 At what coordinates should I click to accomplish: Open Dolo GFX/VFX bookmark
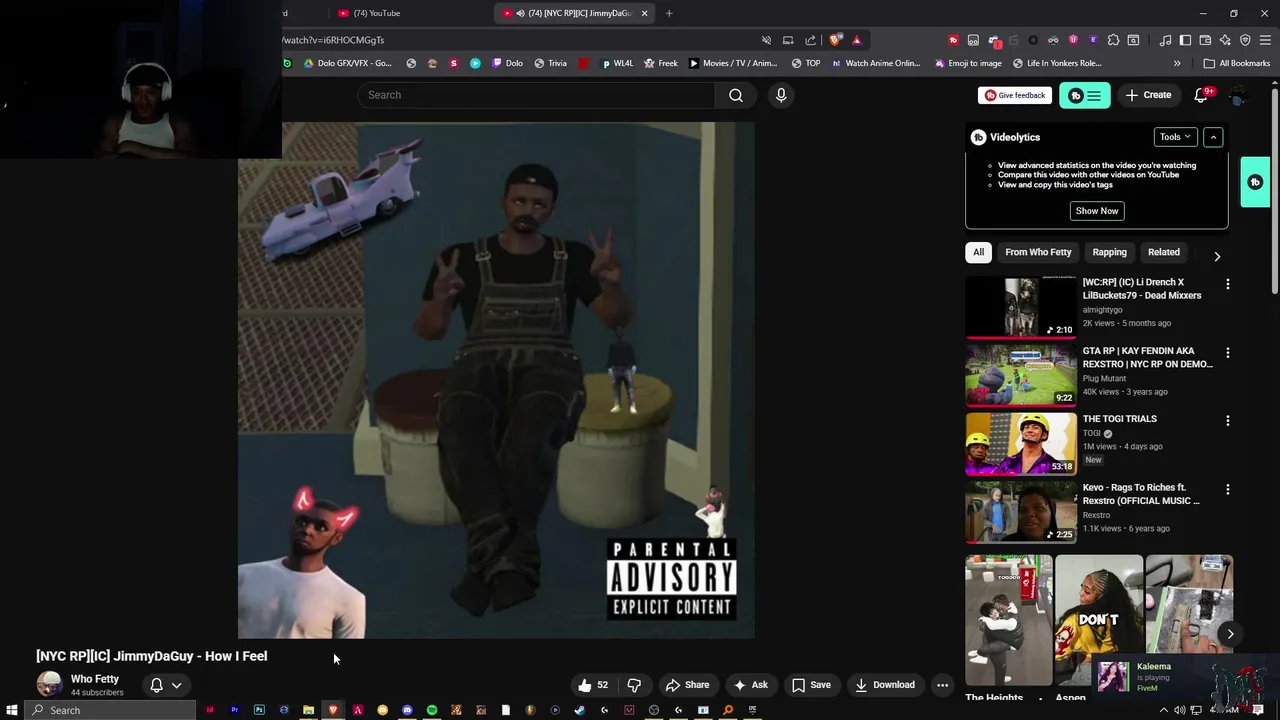(346, 63)
